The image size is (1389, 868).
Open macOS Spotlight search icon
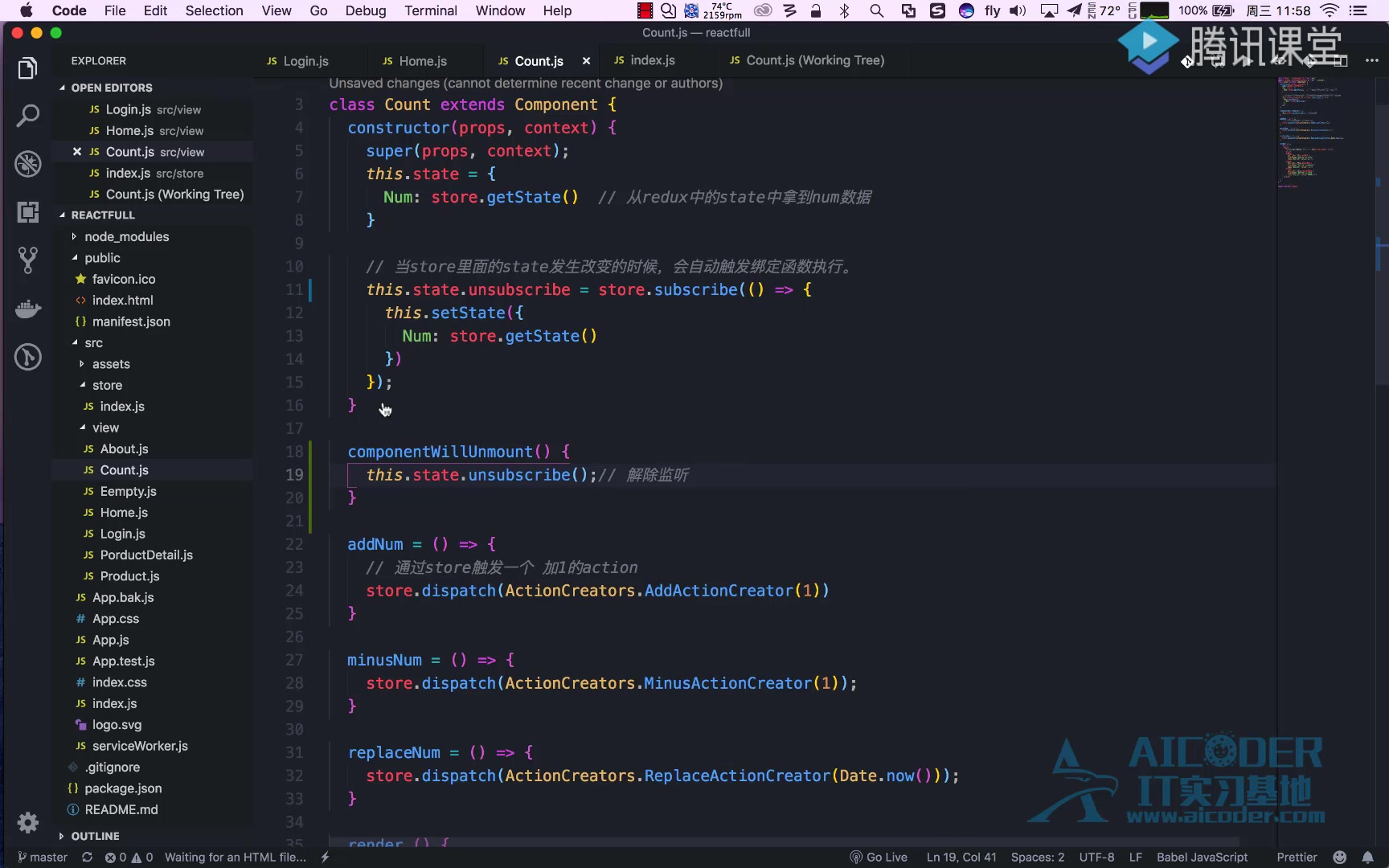coord(876,10)
